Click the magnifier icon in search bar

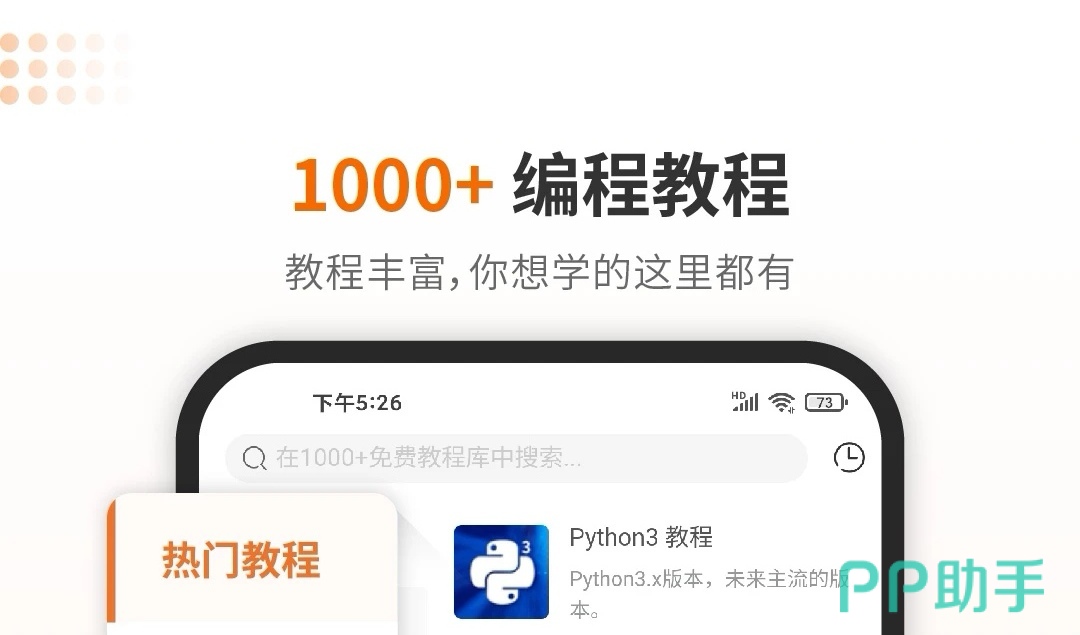[x=254, y=457]
